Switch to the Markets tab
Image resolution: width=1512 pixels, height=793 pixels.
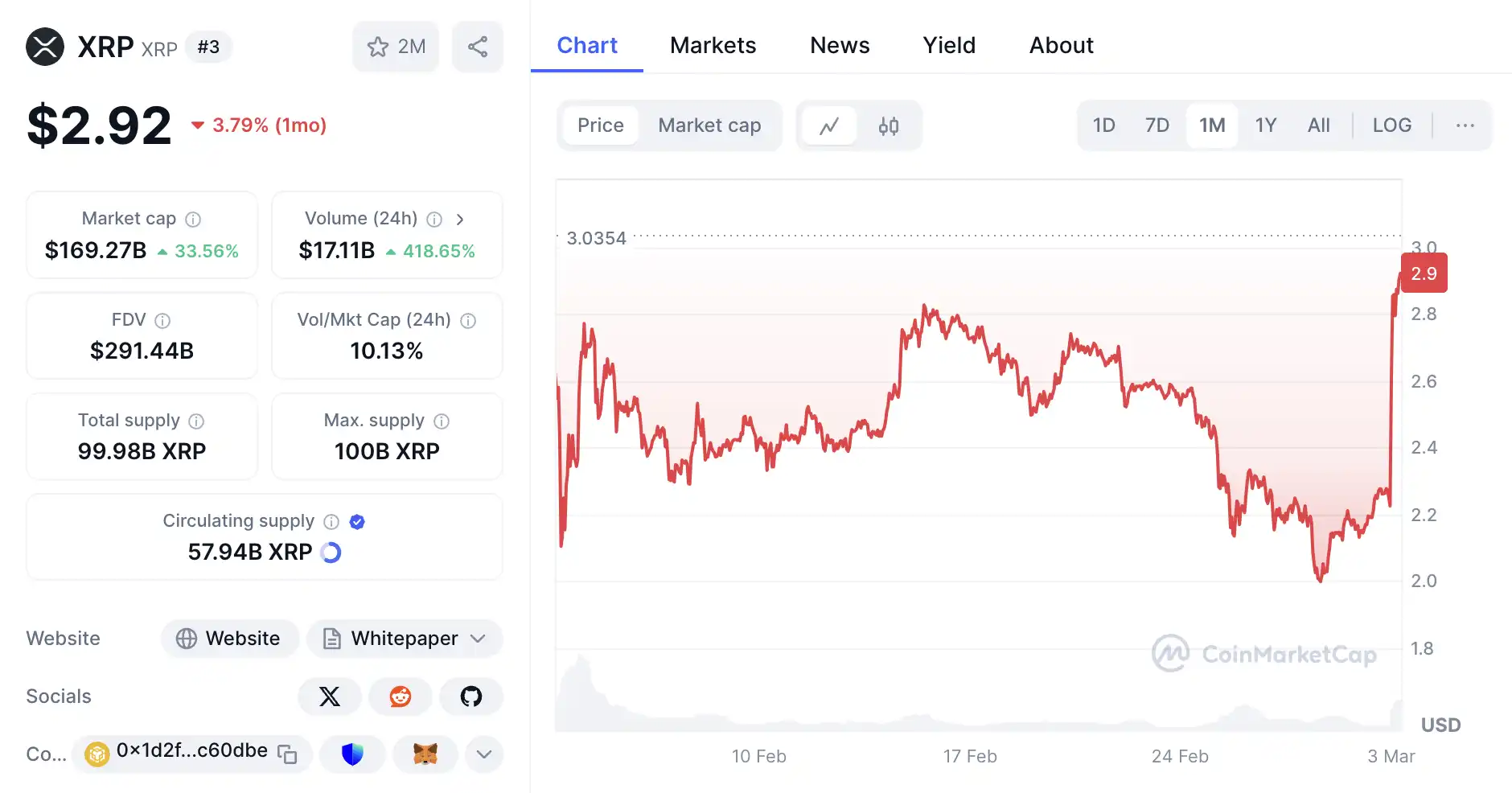tap(713, 45)
